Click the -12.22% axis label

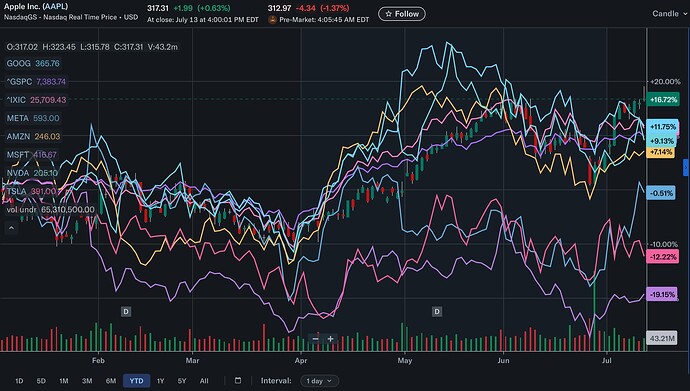tap(662, 257)
